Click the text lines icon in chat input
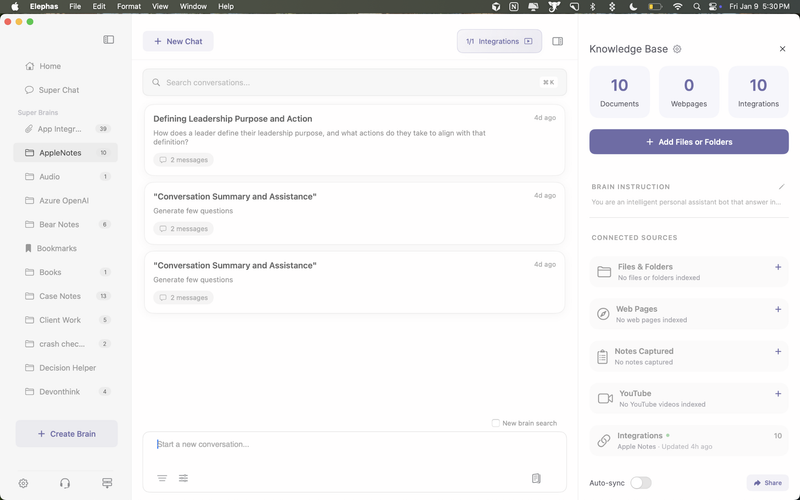This screenshot has height=500, width=800. point(162,478)
